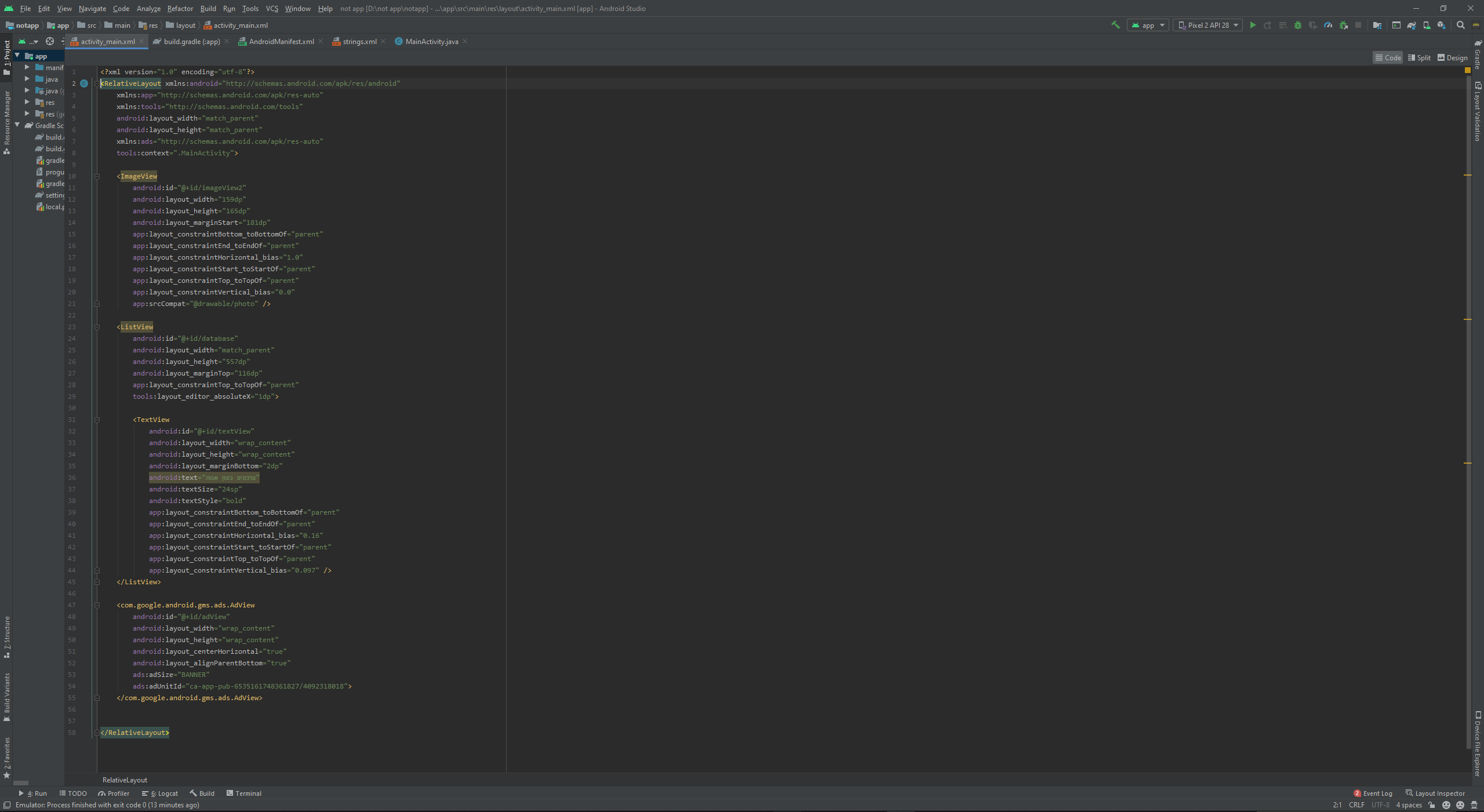Click the Search Everywhere magnifier icon

pos(1461,25)
